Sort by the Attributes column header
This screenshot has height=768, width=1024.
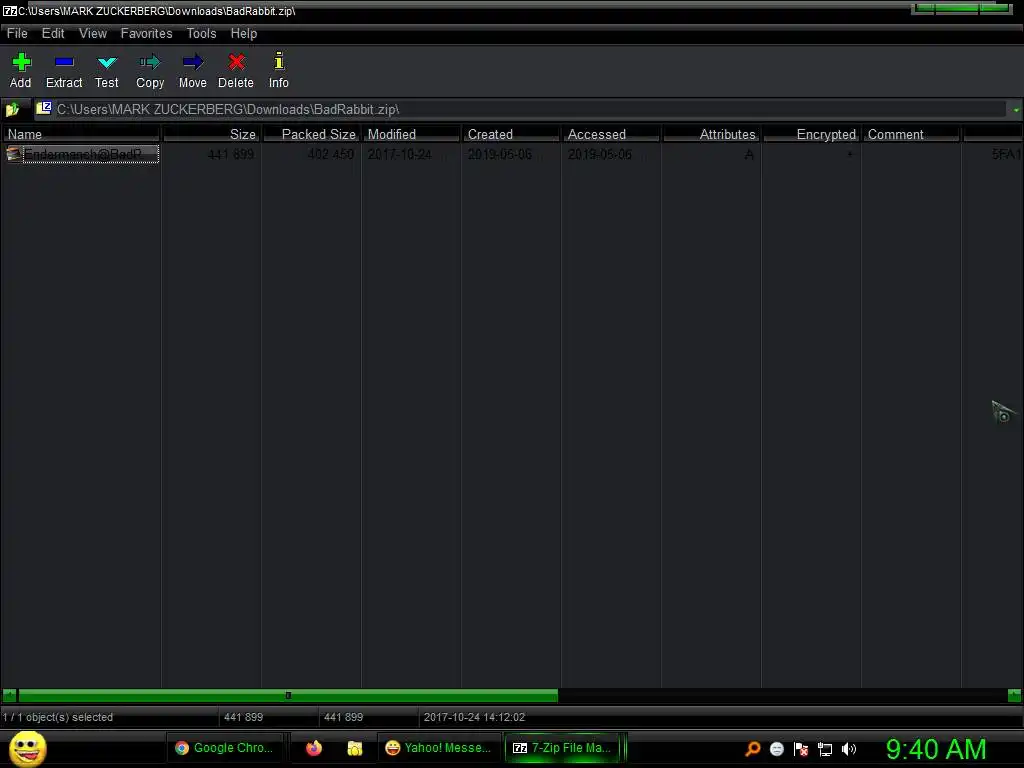711,134
